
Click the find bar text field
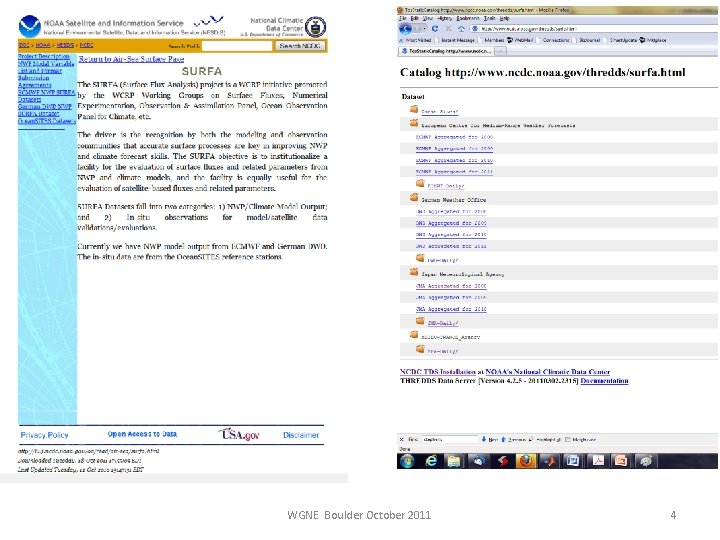tap(450, 439)
